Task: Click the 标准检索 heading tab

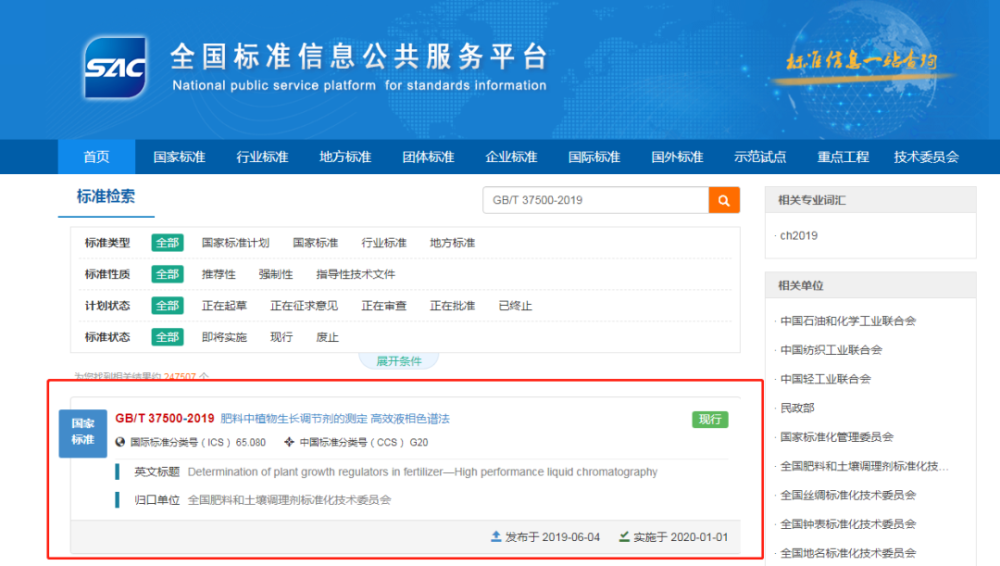Action: coord(106,197)
